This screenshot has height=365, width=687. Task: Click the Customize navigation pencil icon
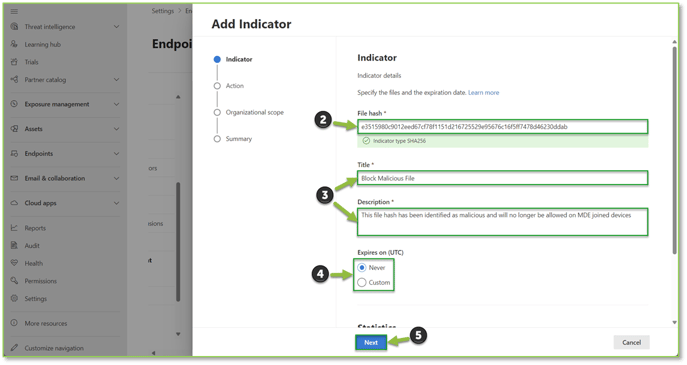[x=14, y=348]
